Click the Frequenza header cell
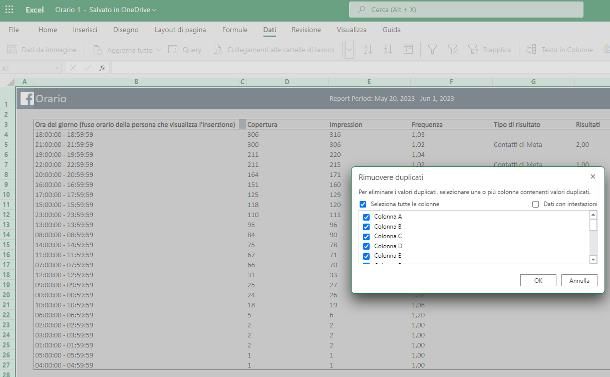 [x=451, y=124]
